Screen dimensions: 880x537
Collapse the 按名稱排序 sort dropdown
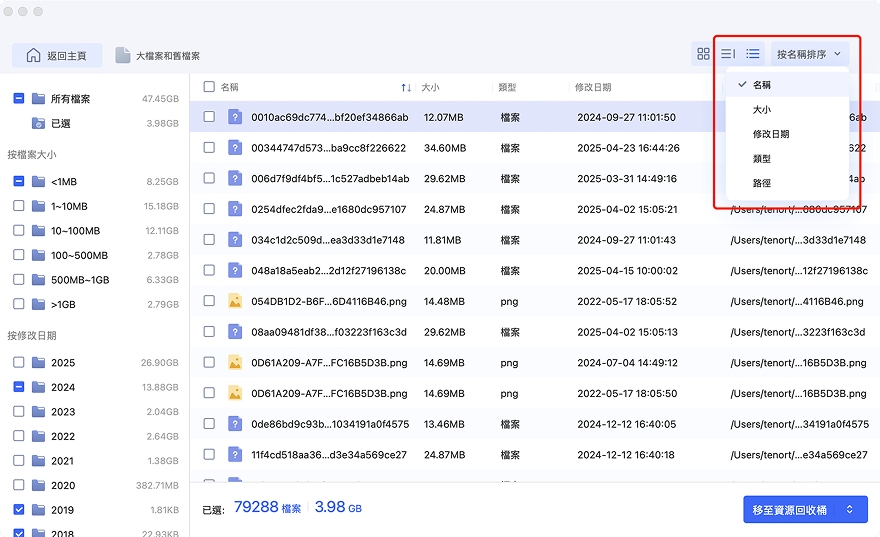[x=809, y=54]
